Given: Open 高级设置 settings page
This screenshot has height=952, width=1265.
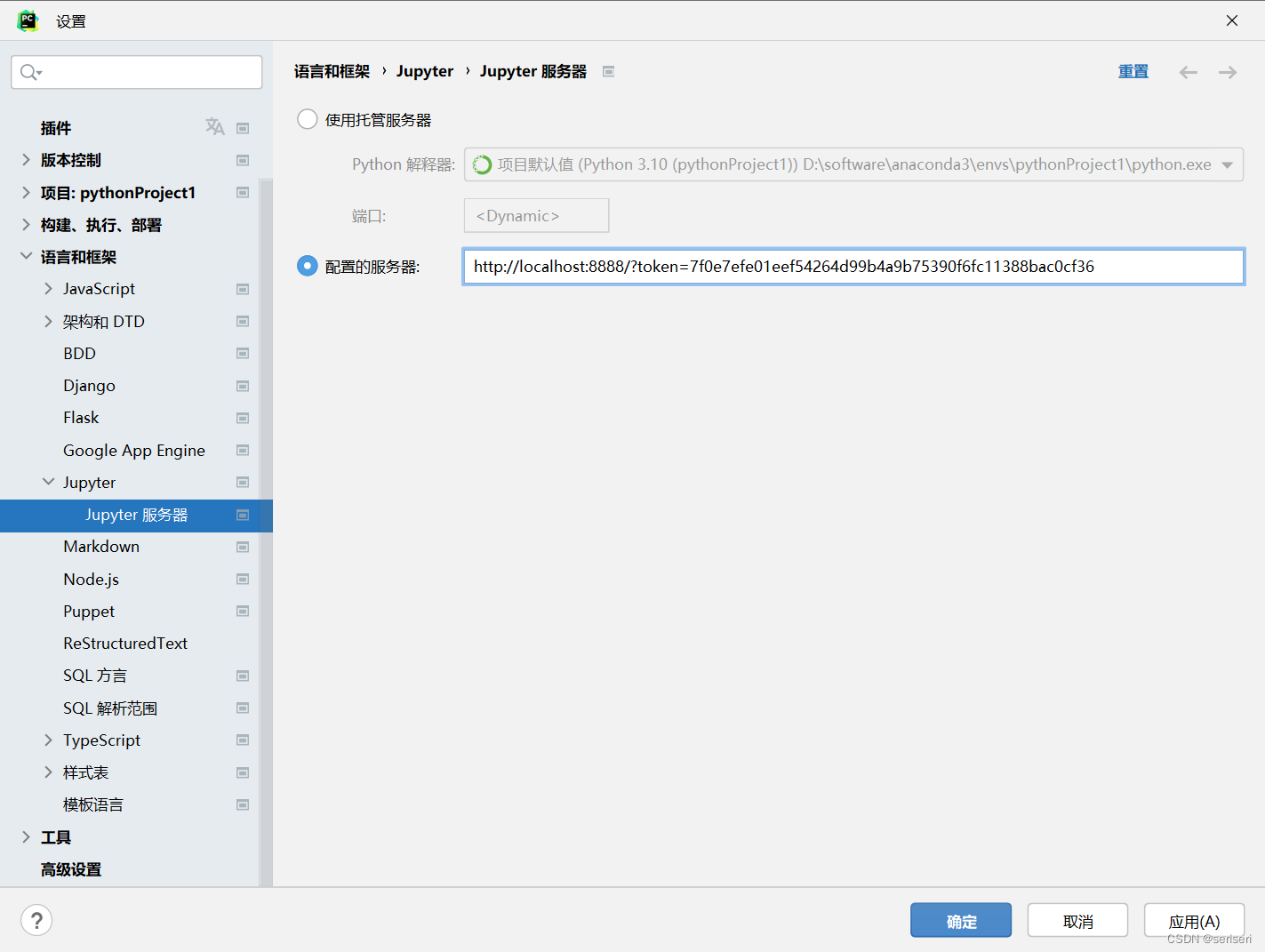Looking at the screenshot, I should click(x=71, y=869).
